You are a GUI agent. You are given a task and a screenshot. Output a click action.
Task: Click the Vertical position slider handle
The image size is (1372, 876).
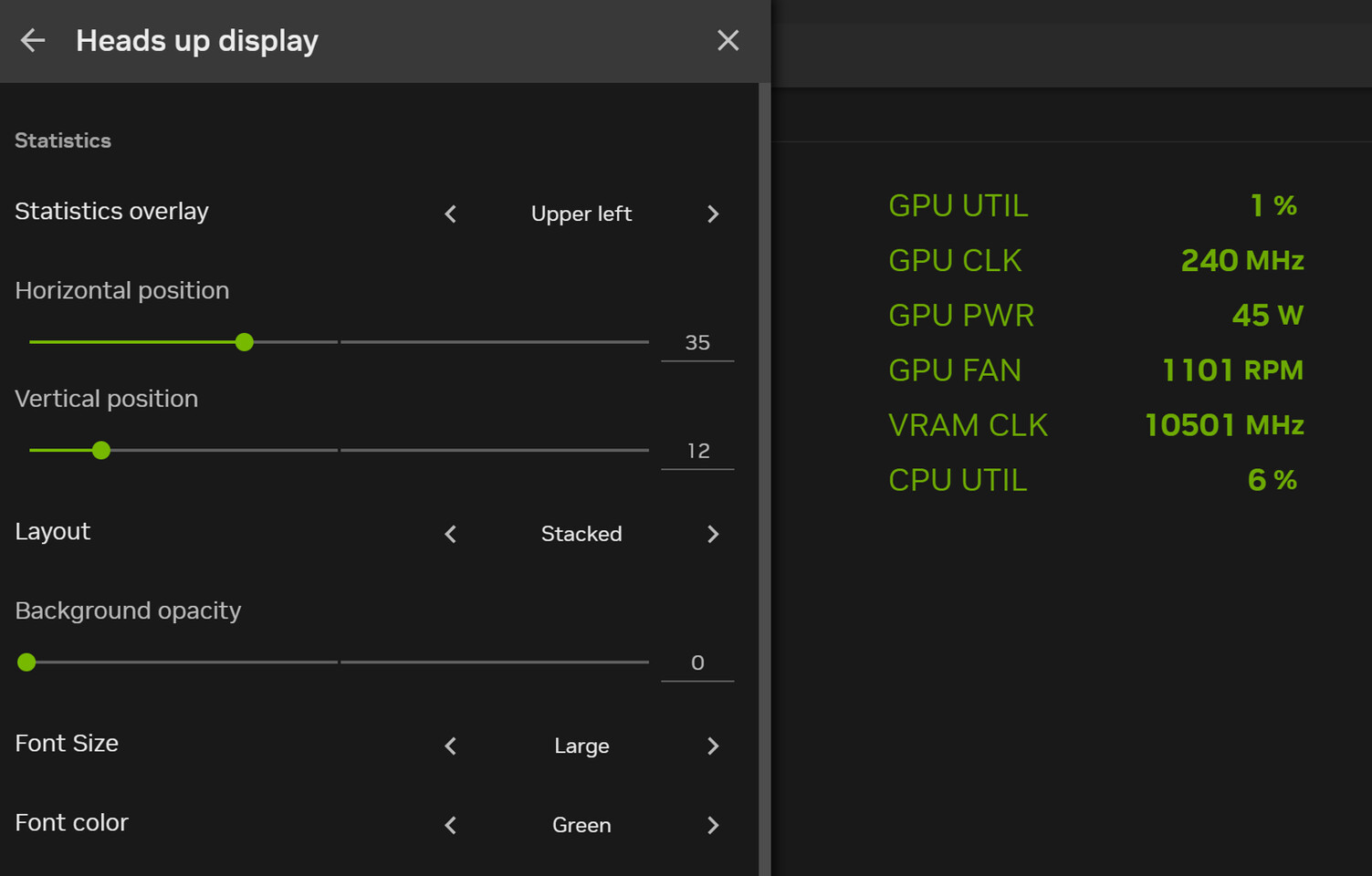100,450
